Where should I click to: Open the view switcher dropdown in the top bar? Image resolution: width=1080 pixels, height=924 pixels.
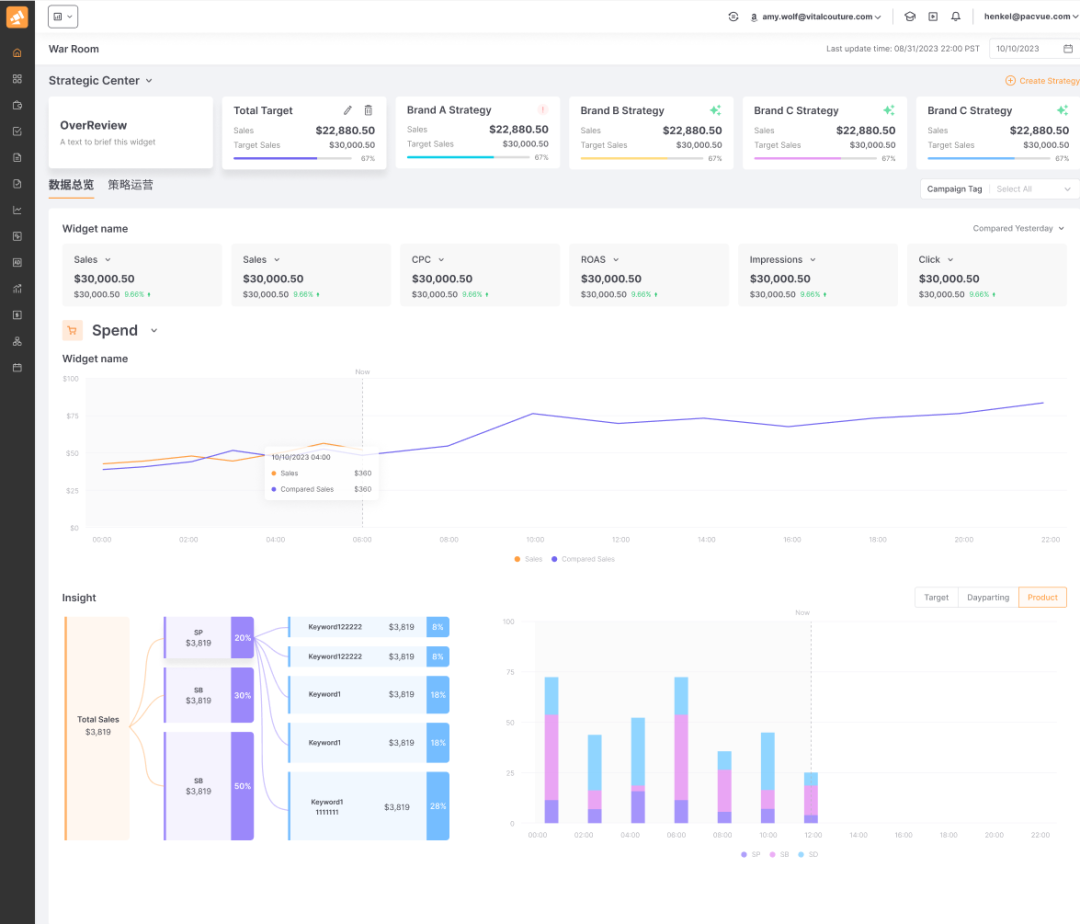point(63,17)
